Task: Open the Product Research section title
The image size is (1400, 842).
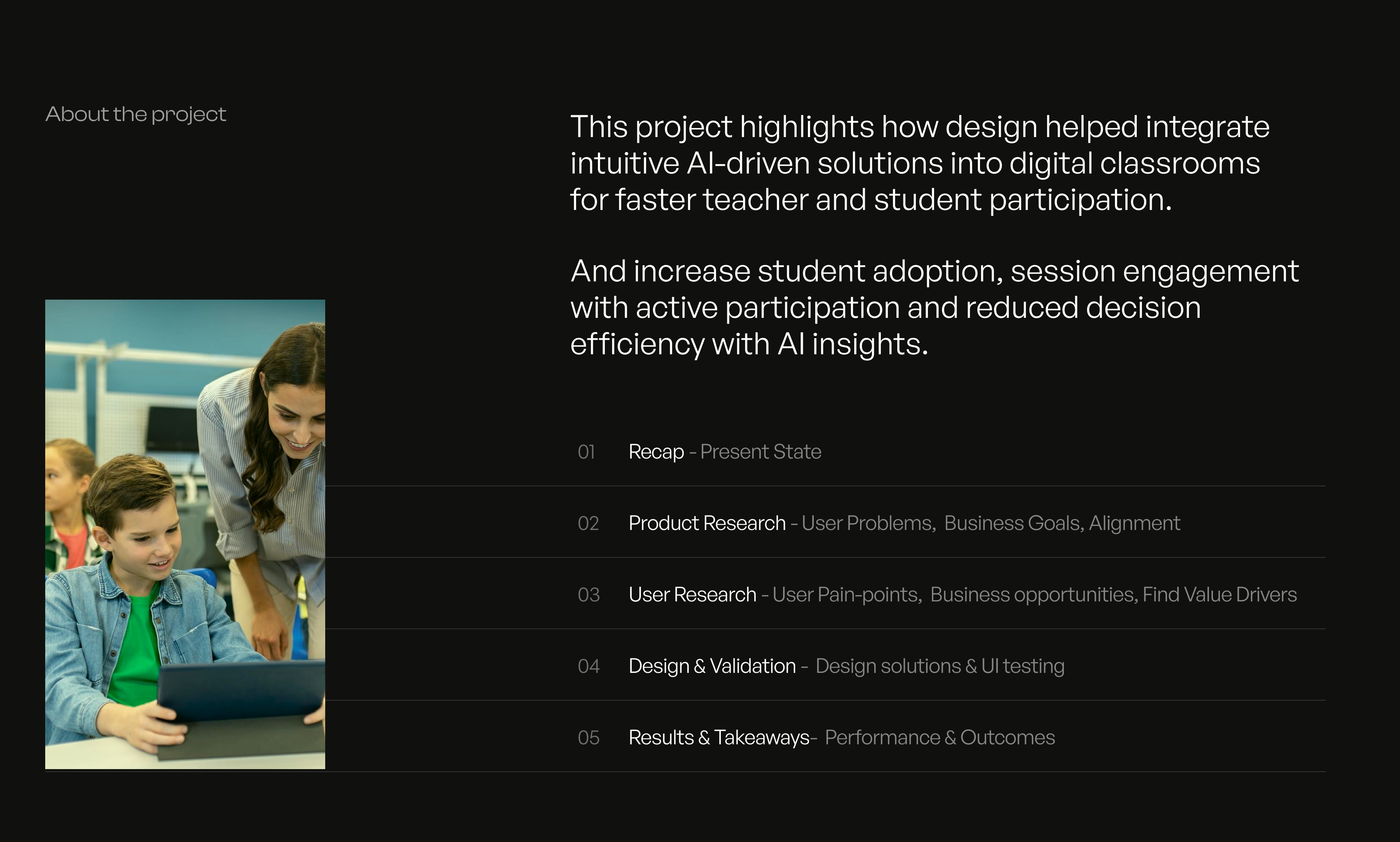Action: click(707, 524)
